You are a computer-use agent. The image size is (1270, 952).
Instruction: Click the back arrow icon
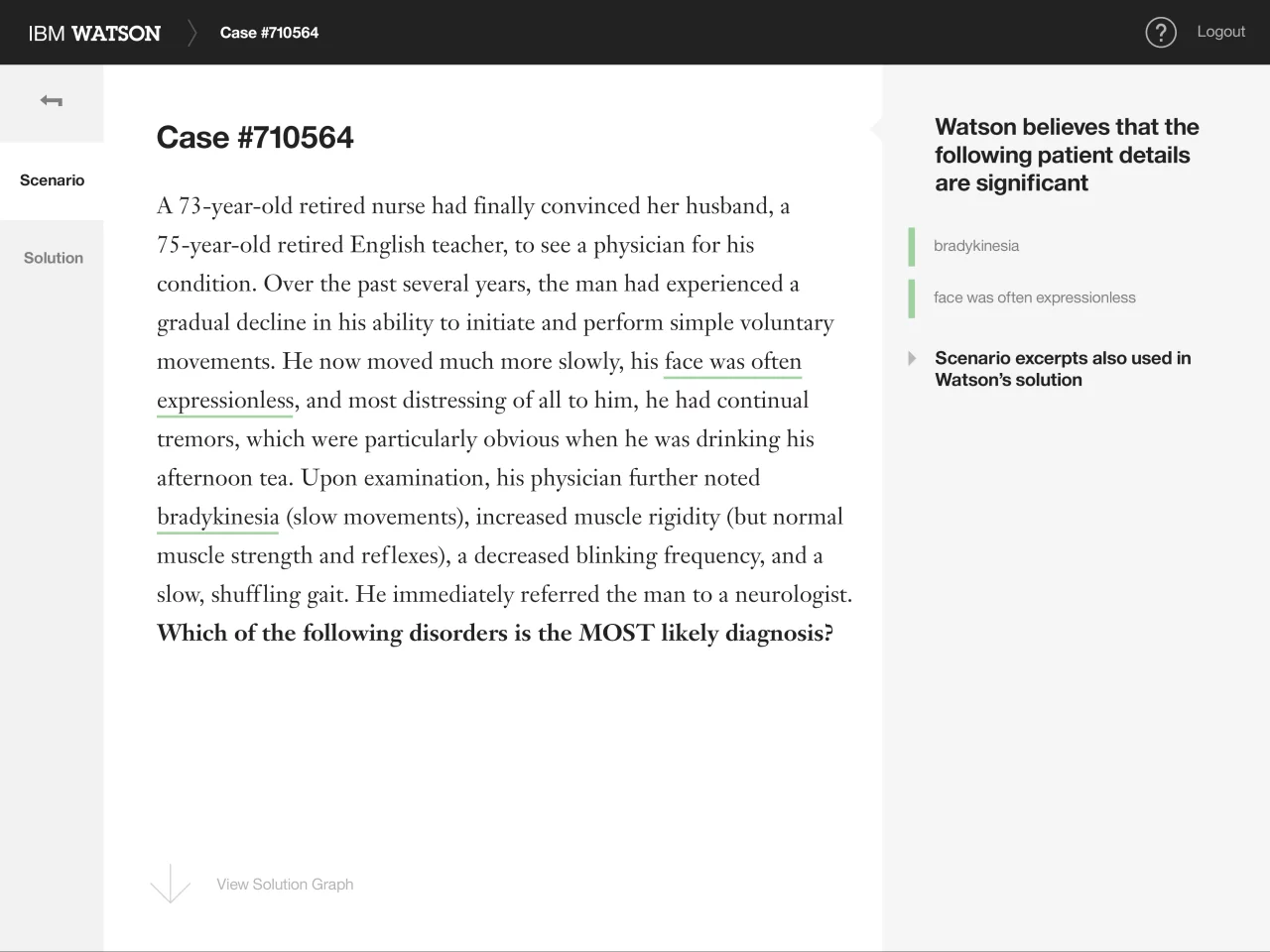(52, 101)
